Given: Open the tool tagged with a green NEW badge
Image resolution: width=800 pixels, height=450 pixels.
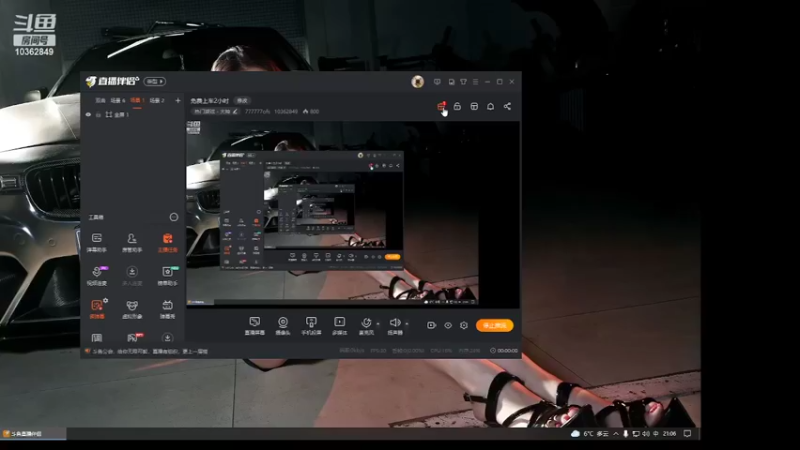Looking at the screenshot, I should 167,276.
